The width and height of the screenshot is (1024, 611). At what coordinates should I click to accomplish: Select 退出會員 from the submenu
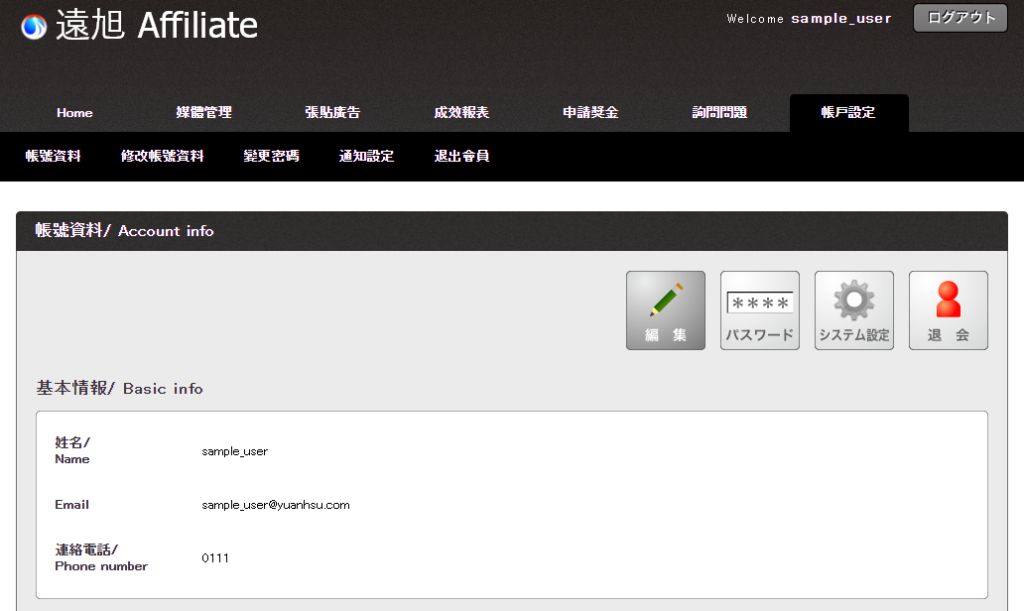[x=461, y=156]
